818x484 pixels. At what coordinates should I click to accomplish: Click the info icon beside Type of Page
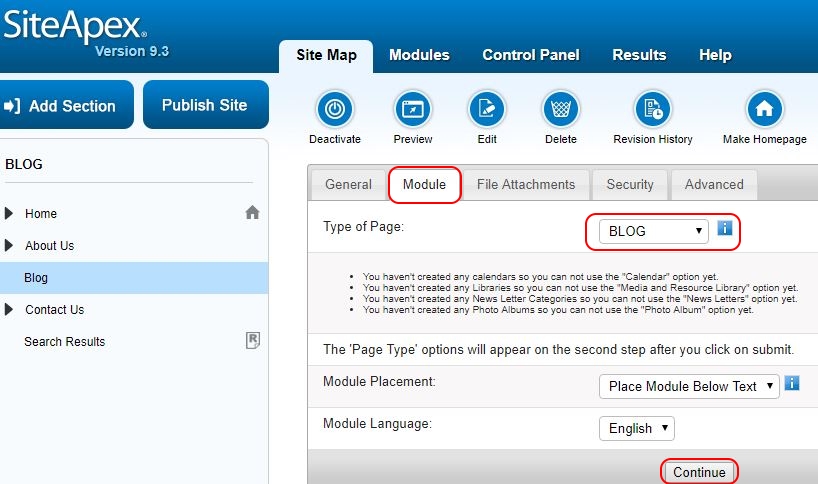[725, 228]
